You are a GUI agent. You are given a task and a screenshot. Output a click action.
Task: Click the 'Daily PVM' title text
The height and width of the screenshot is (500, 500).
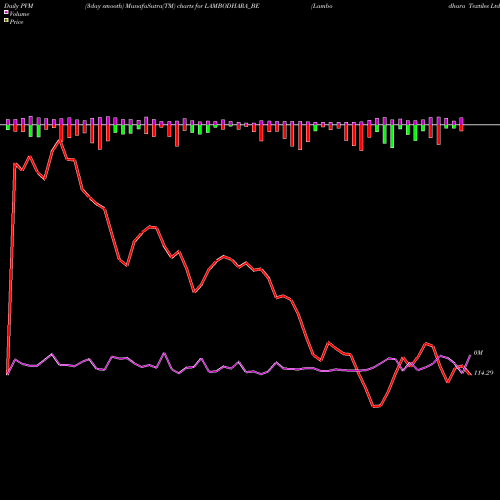click(x=19, y=6)
